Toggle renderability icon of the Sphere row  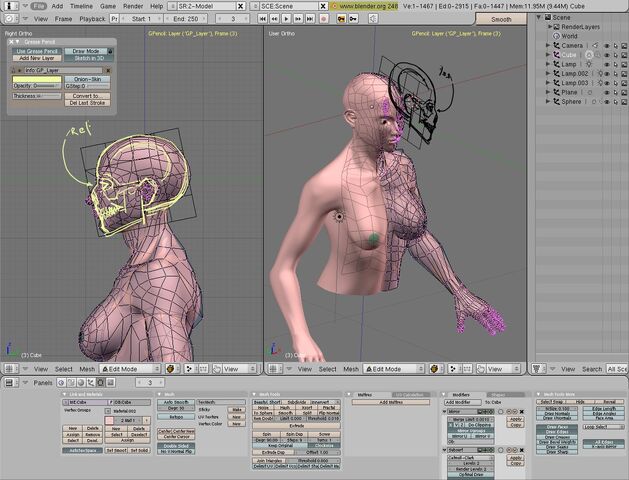(624, 102)
